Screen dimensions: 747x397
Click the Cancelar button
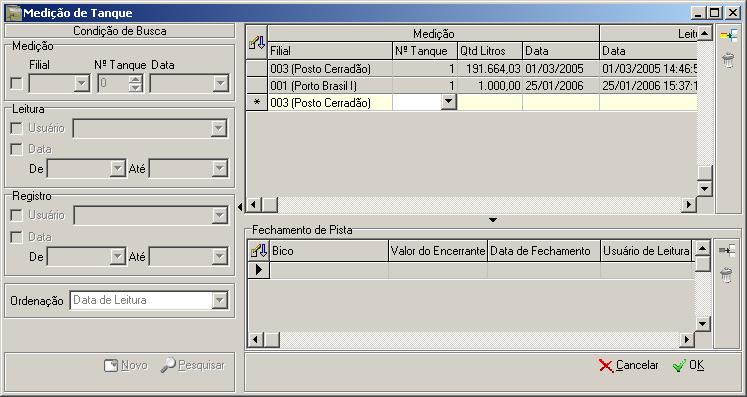coord(628,366)
